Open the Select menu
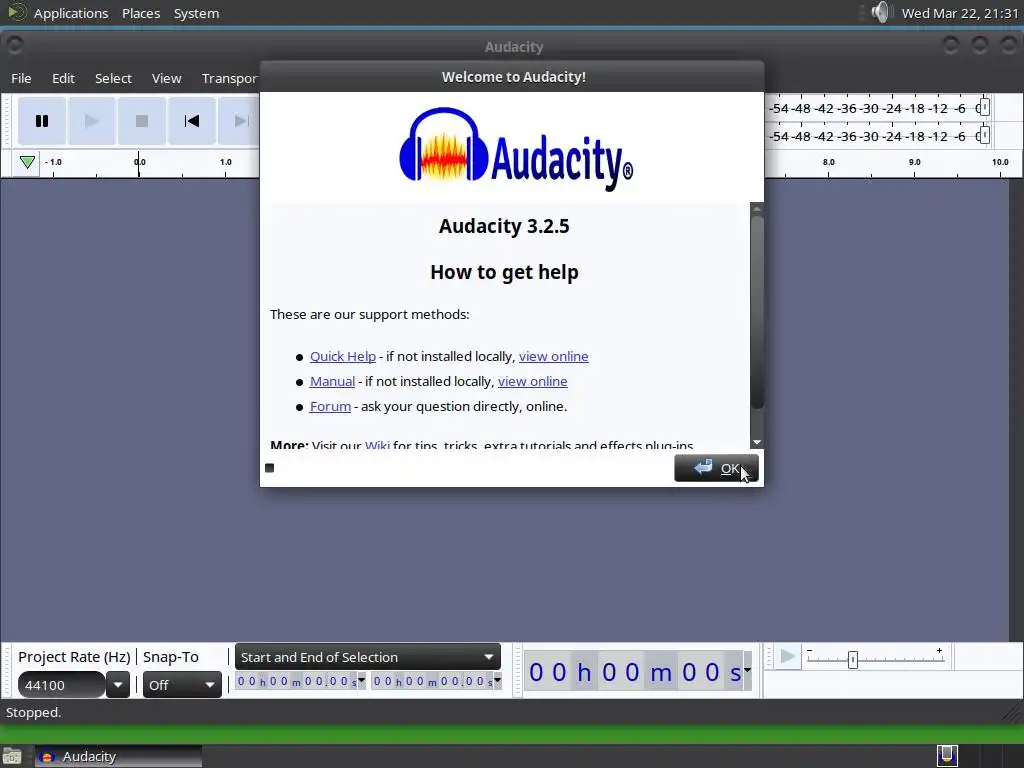 (113, 78)
